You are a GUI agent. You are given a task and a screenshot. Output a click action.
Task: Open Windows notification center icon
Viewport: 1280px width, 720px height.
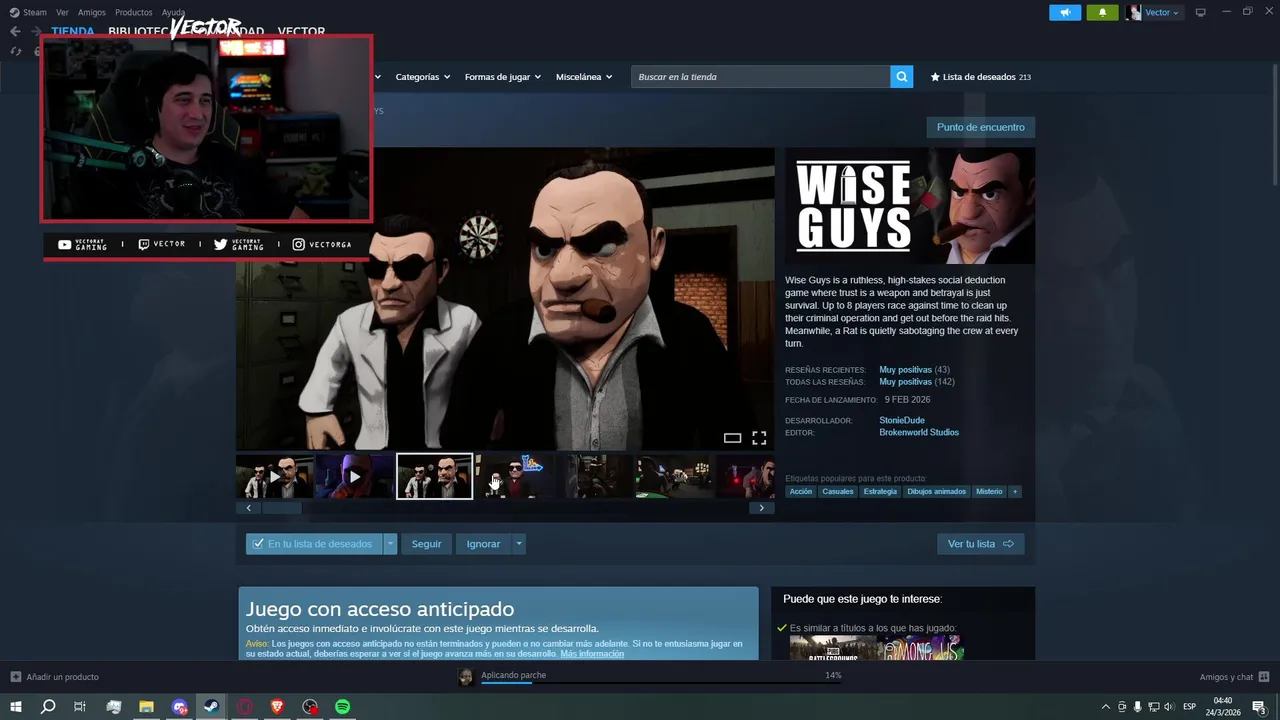(1260, 707)
